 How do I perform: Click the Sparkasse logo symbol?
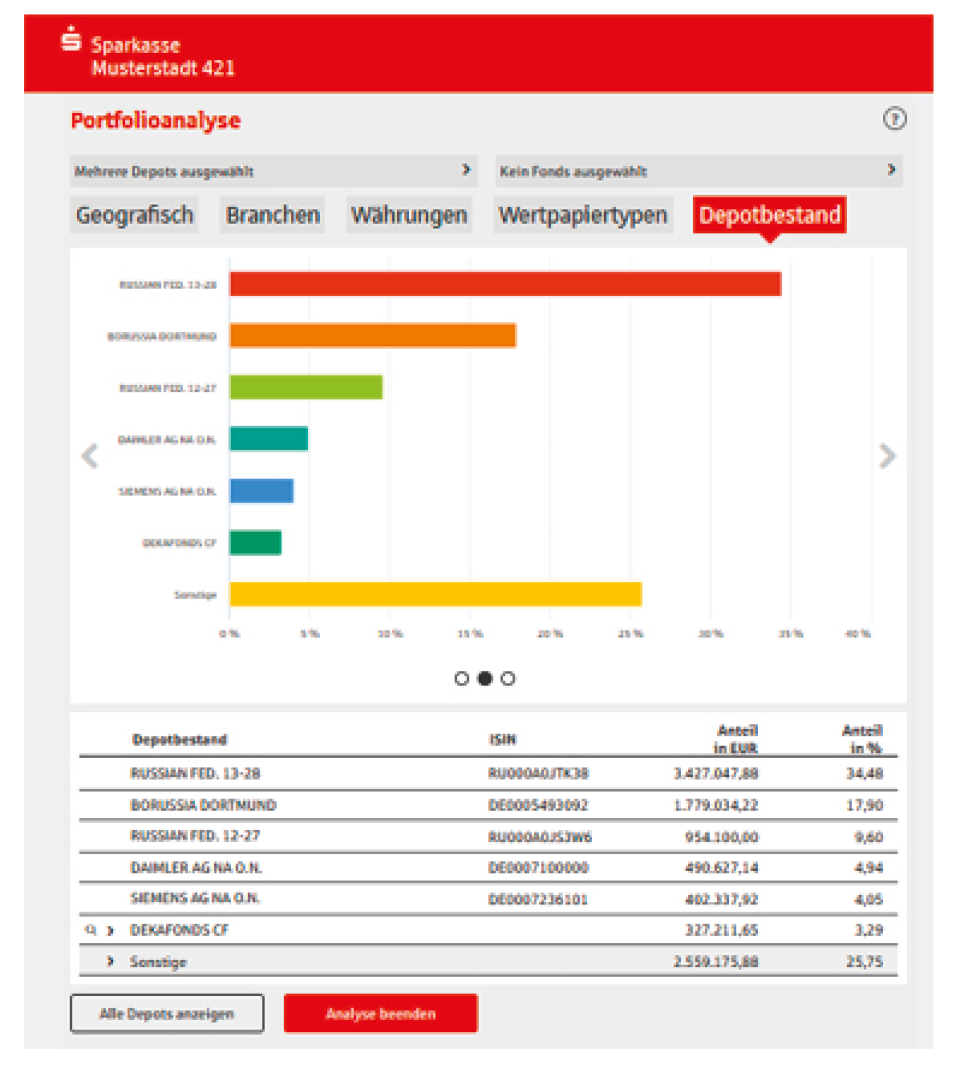(x=70, y=39)
